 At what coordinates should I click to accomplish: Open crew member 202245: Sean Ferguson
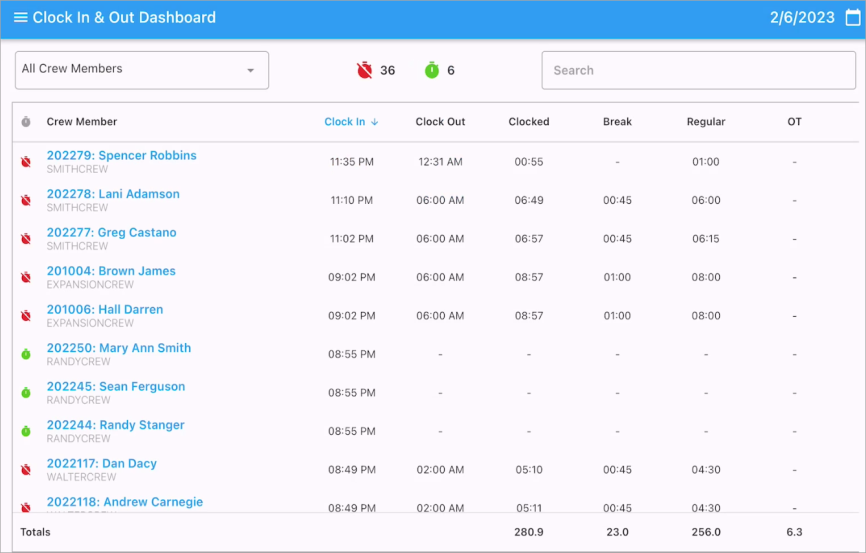coord(116,386)
